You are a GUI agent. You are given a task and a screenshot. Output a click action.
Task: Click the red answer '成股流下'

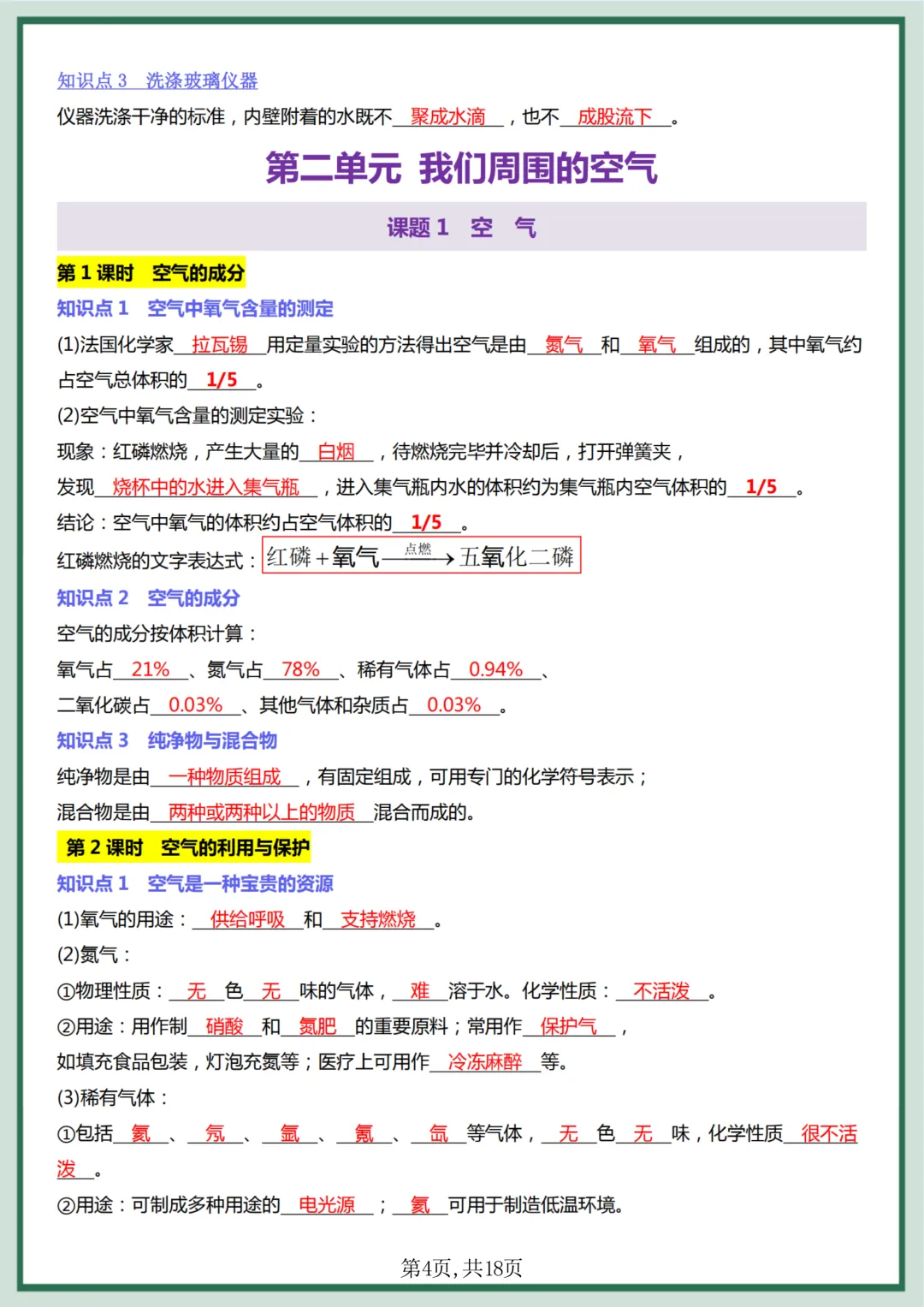pos(615,116)
